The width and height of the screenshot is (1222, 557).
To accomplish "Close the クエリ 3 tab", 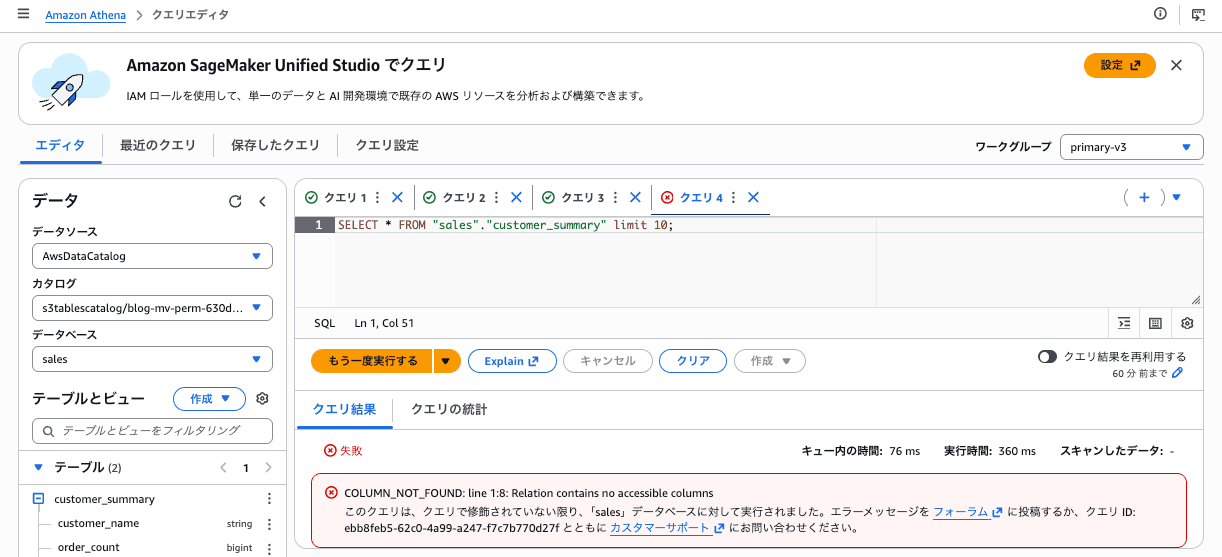I will [x=635, y=198].
